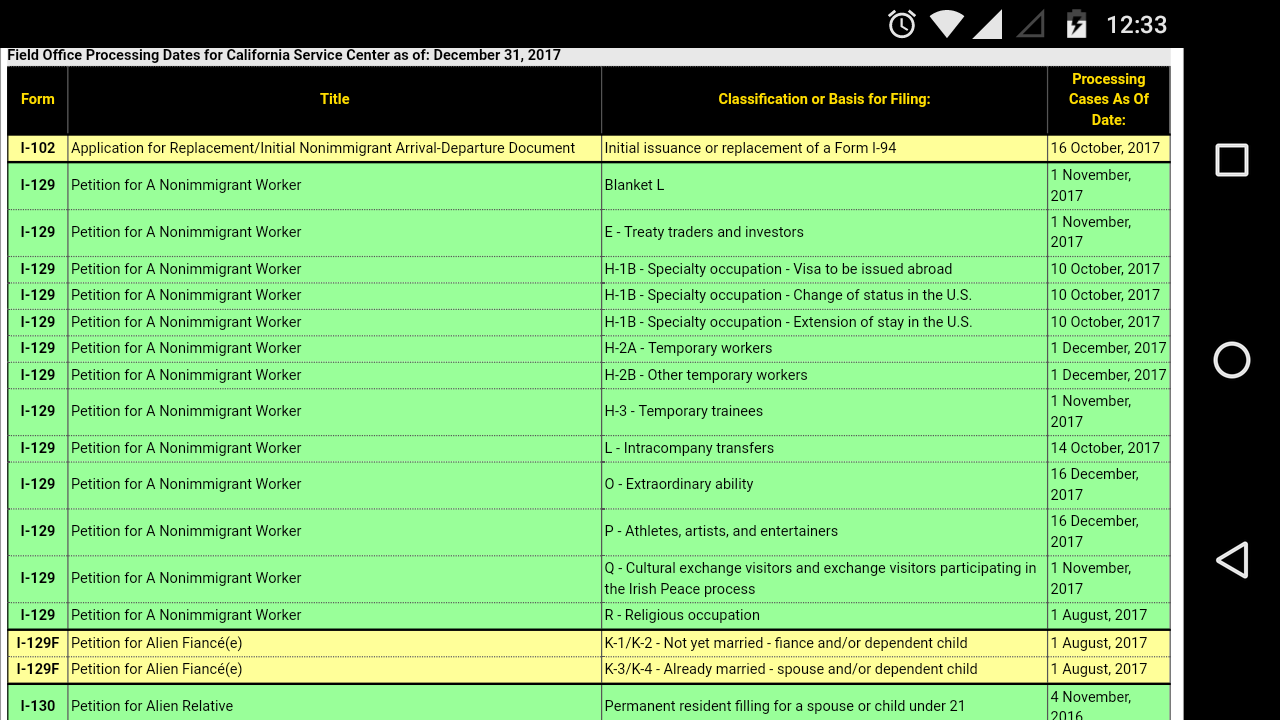The width and height of the screenshot is (1280, 720).
Task: Tap the 12:33 clock in status bar
Action: coord(1136,24)
